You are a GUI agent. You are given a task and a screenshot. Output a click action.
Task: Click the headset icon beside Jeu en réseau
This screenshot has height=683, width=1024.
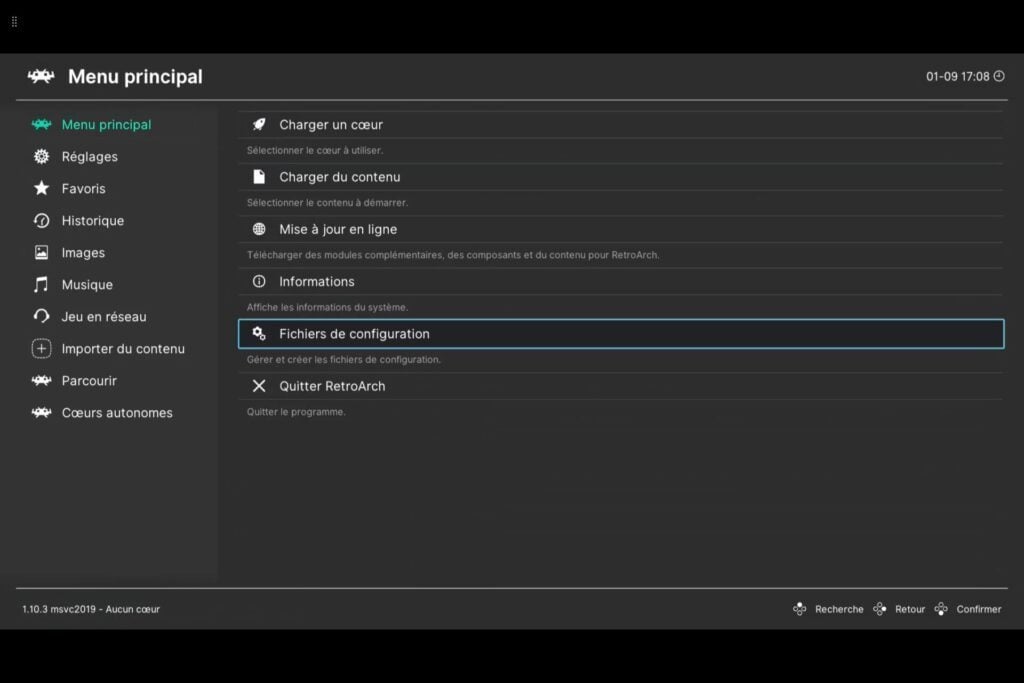(x=41, y=317)
